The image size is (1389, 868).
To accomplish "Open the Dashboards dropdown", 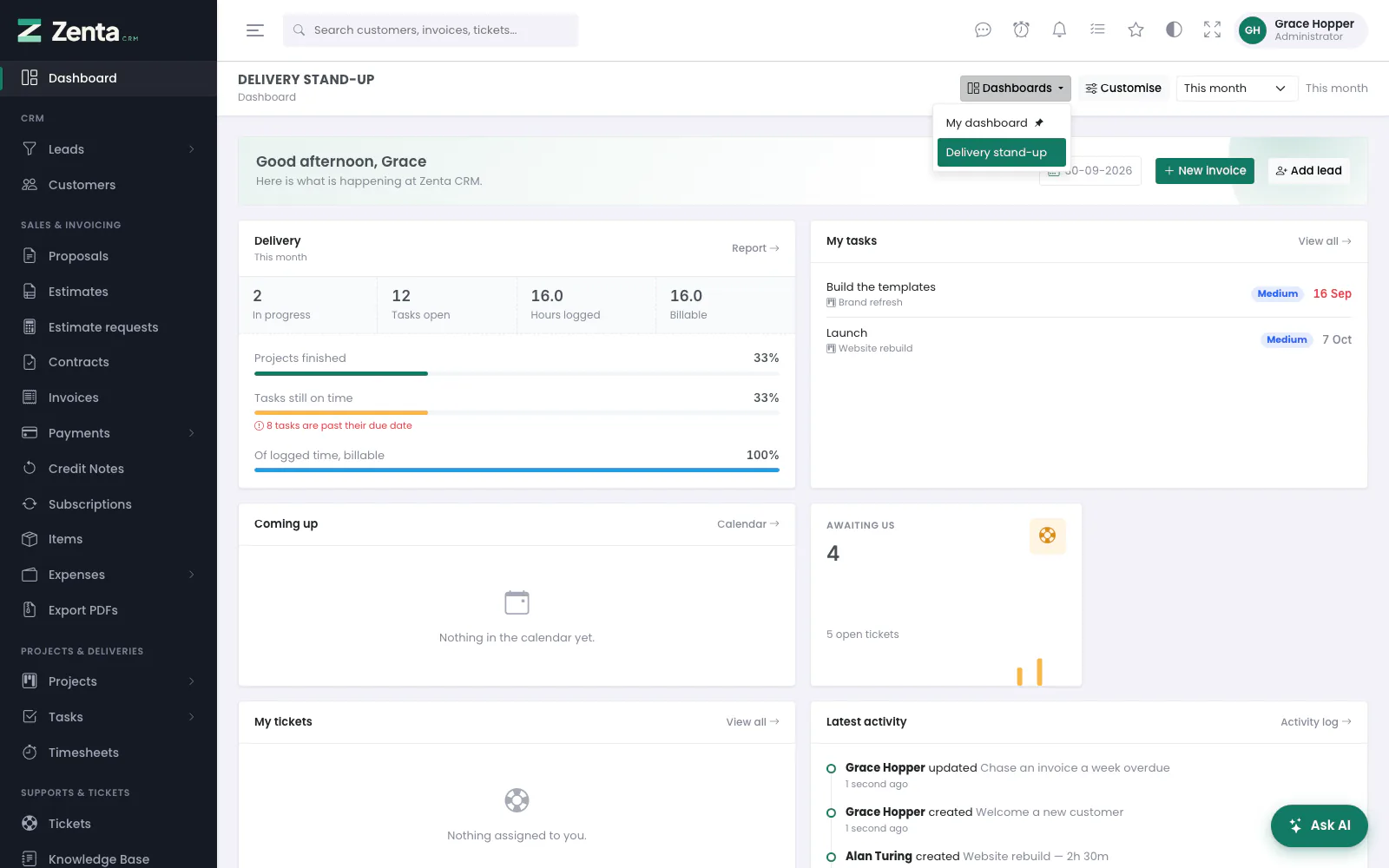I will pos(1015,89).
